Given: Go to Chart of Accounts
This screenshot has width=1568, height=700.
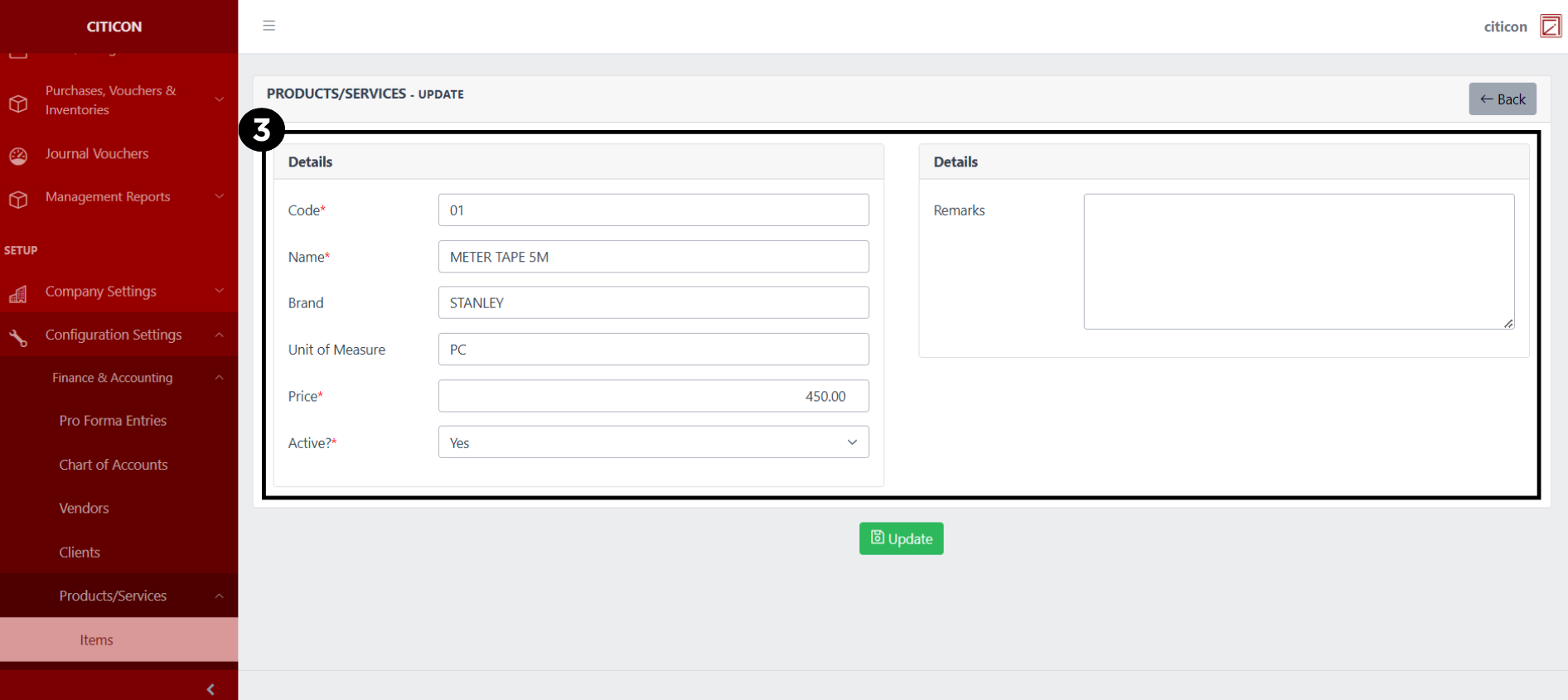Looking at the screenshot, I should 114,465.
